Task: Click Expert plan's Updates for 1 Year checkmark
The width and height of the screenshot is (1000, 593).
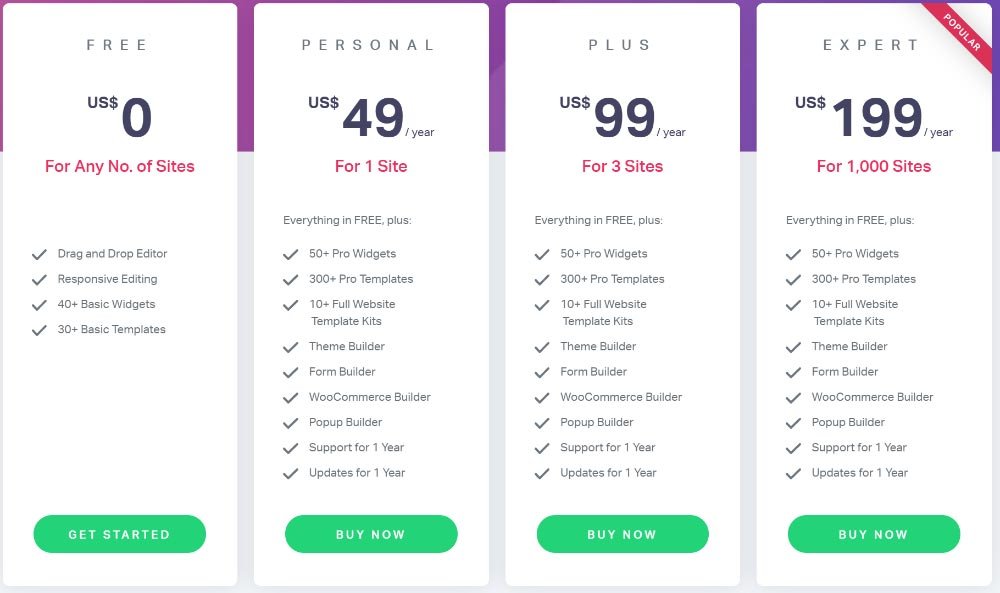Action: 793,474
